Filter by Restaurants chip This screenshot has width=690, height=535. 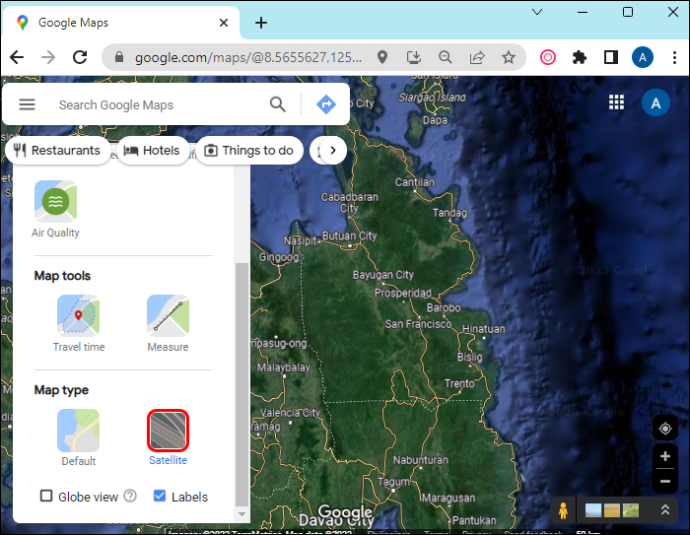pyautogui.click(x=58, y=150)
